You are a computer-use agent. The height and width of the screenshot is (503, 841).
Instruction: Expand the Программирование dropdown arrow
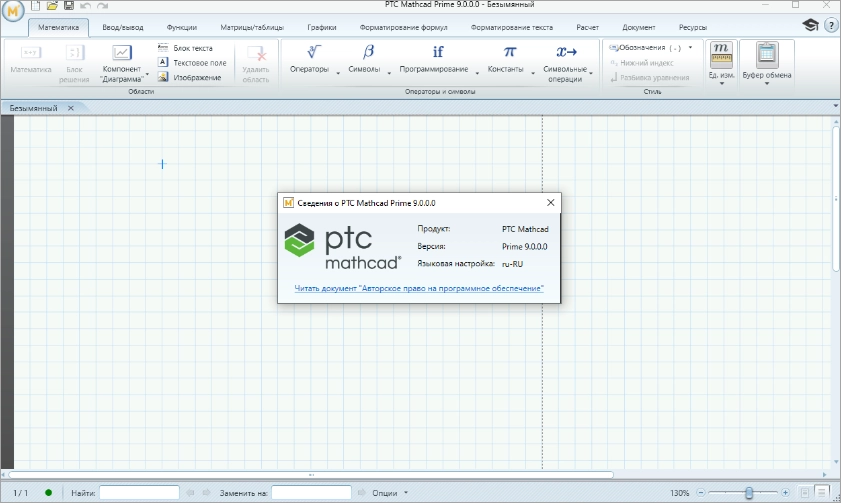477,73
